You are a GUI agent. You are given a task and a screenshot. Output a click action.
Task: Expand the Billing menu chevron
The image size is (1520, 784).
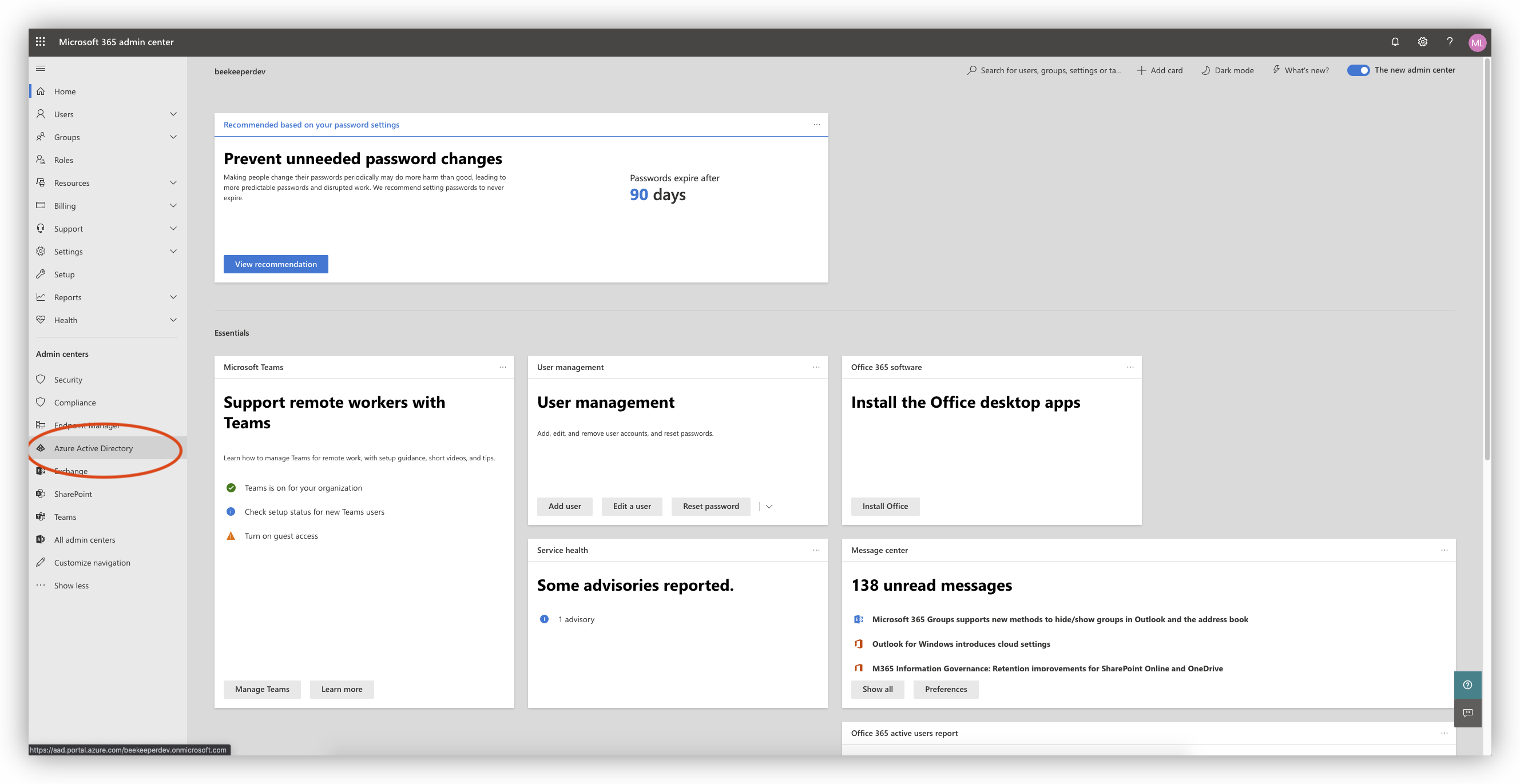coord(173,205)
